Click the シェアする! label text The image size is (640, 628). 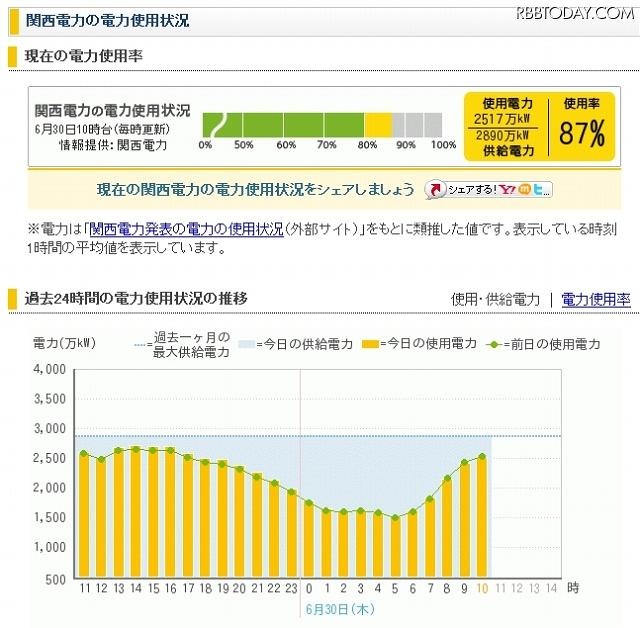click(x=472, y=190)
